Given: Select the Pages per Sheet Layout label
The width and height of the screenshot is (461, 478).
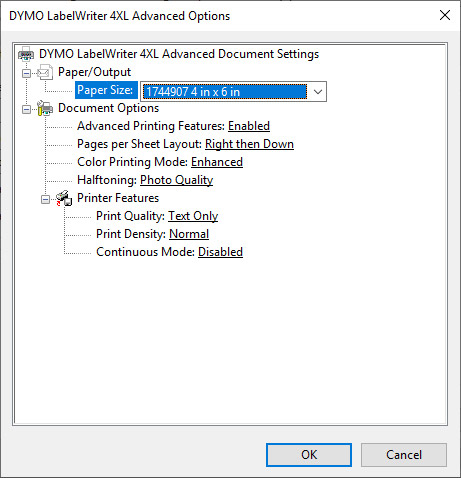Looking at the screenshot, I should 139,144.
